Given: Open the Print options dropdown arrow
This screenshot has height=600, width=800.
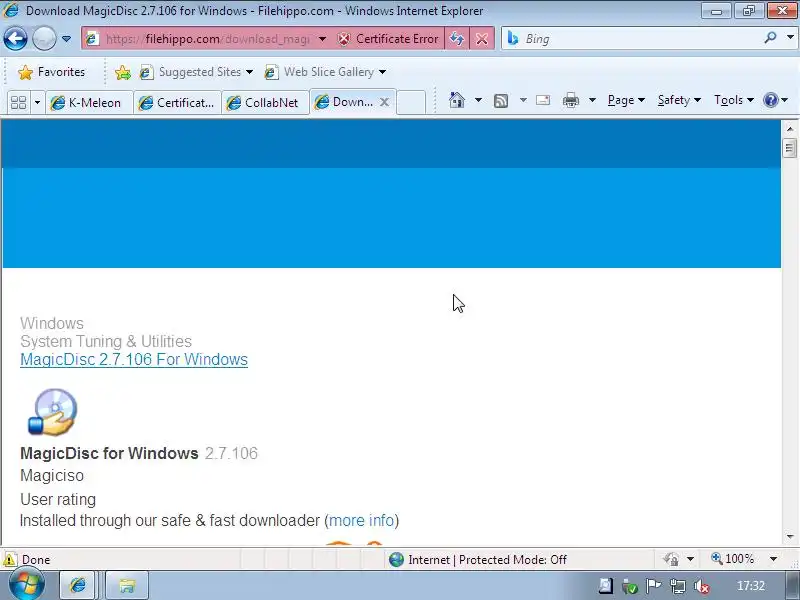Looking at the screenshot, I should [592, 100].
